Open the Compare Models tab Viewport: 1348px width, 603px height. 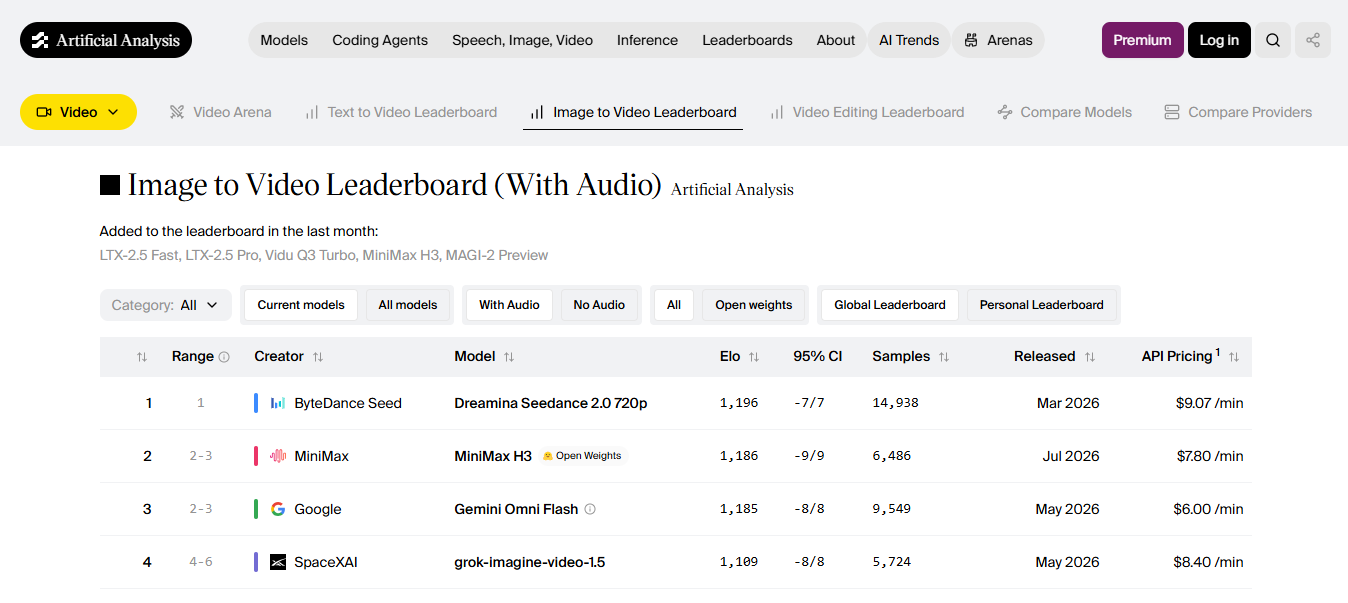coord(1064,112)
